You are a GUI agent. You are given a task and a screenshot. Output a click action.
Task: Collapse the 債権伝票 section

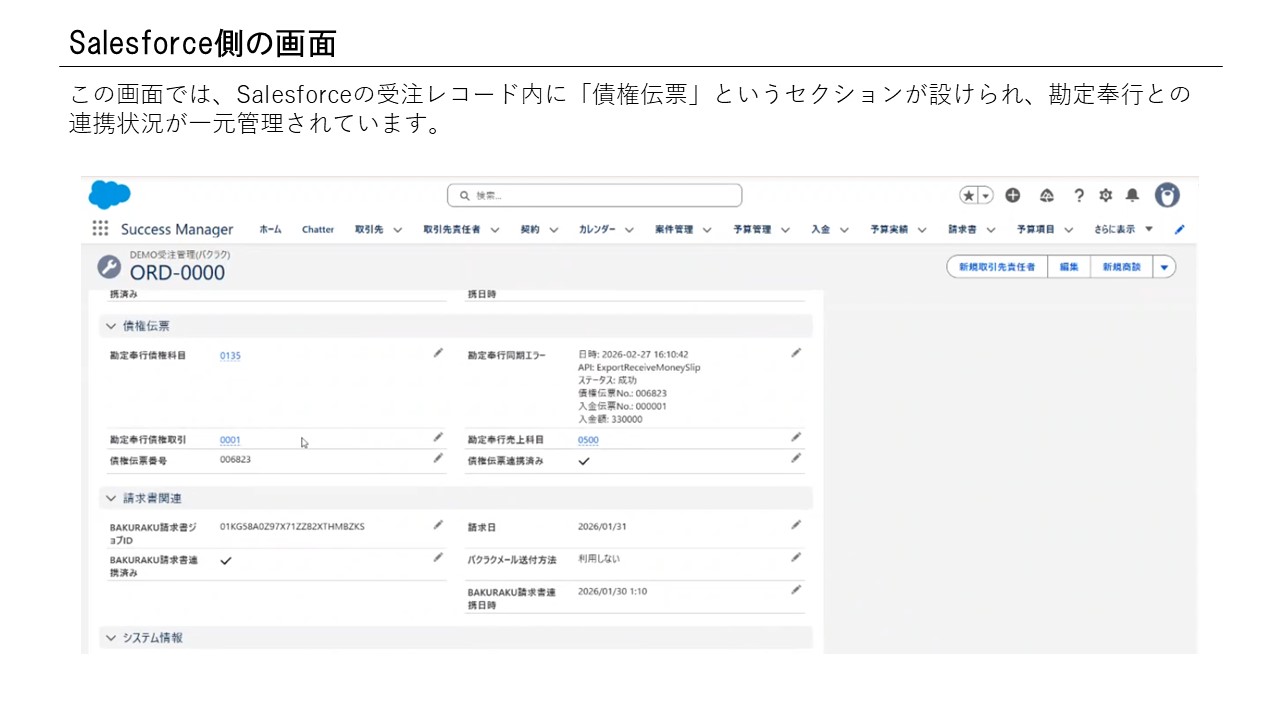click(110, 325)
